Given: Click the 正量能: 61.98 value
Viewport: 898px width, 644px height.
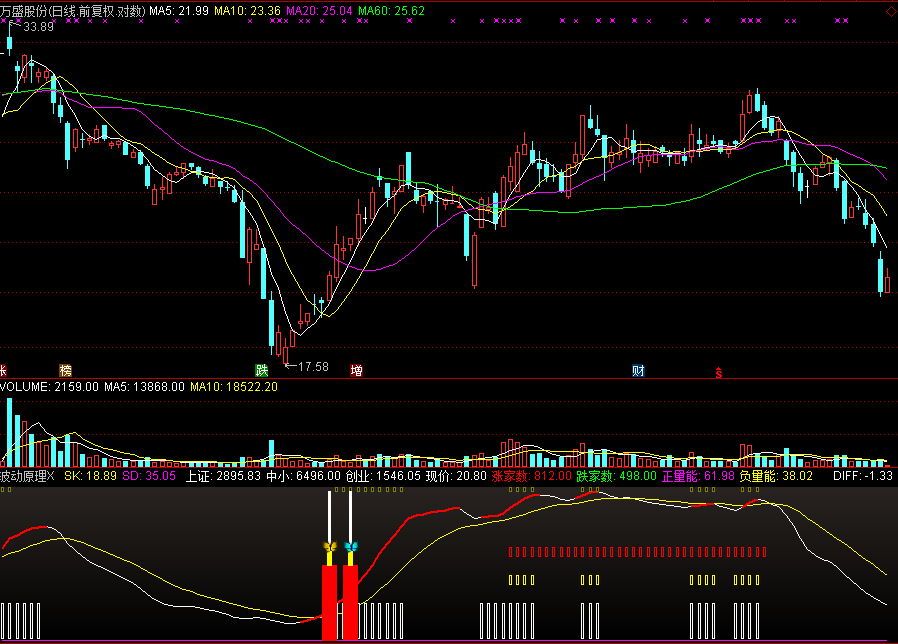Looking at the screenshot, I should point(698,476).
